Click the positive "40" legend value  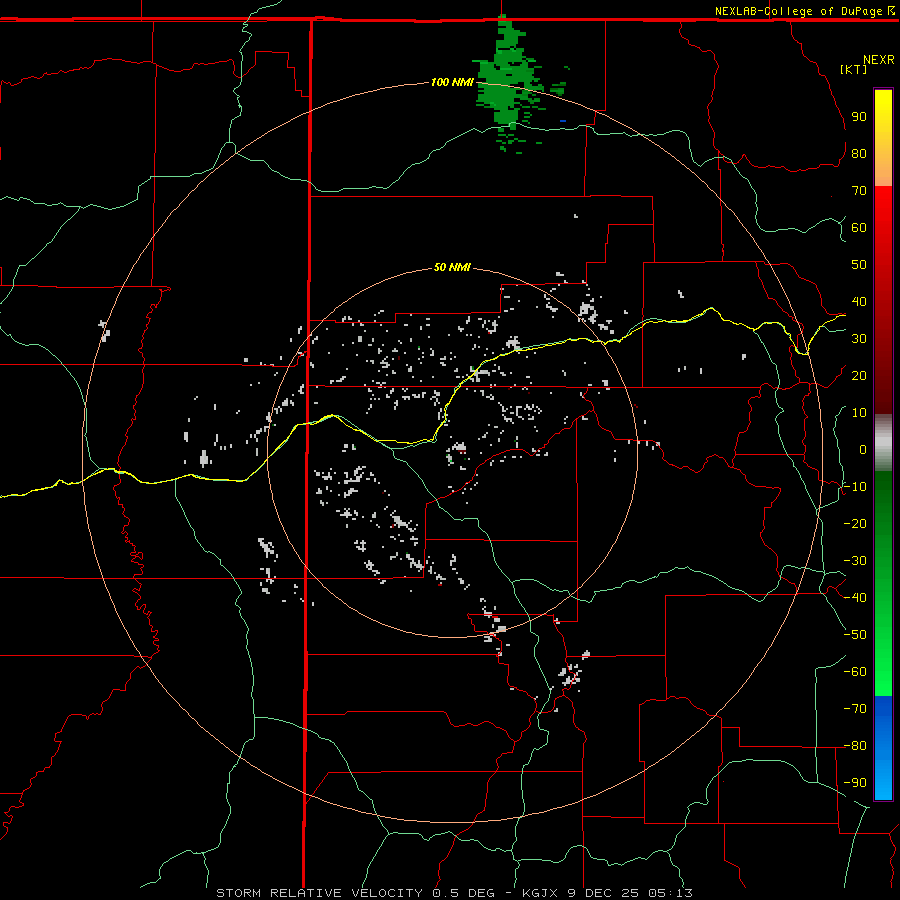coord(859,301)
